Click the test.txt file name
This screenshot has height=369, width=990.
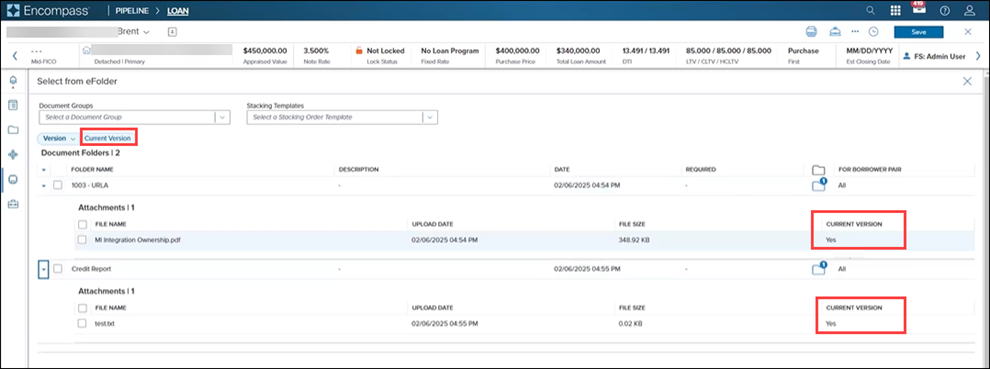(x=105, y=324)
